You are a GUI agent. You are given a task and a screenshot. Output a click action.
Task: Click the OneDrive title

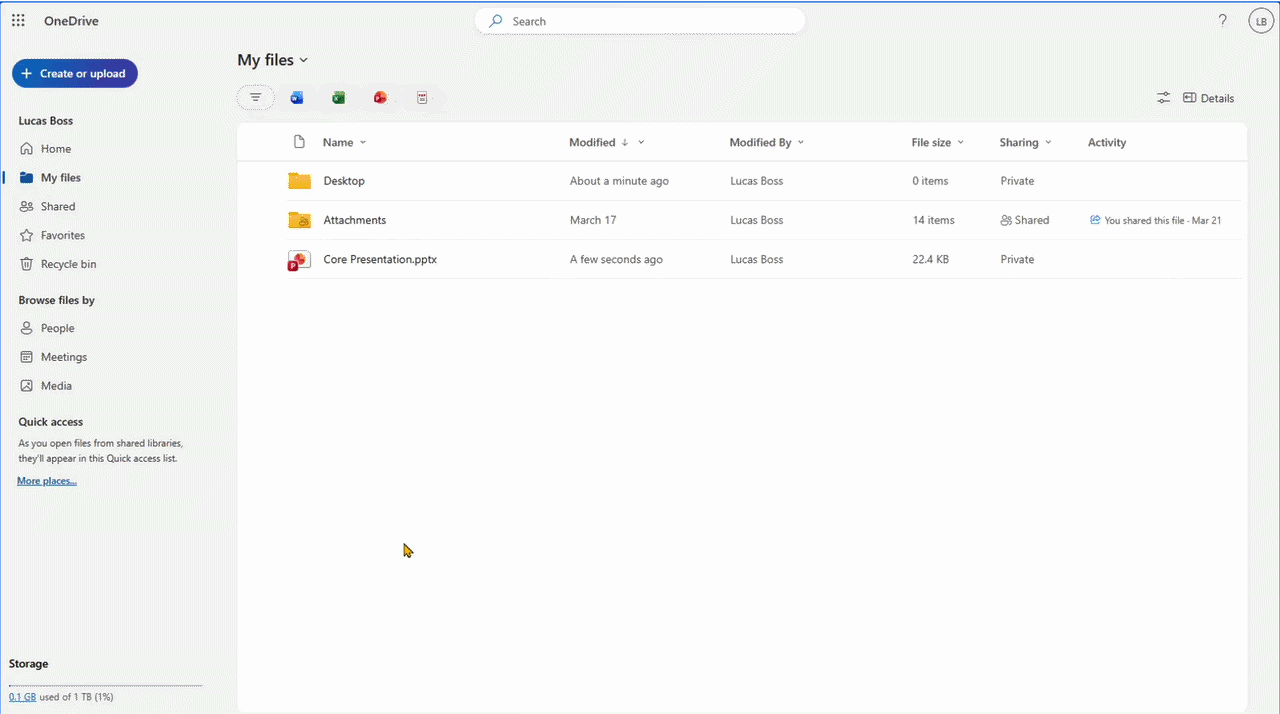(x=71, y=21)
